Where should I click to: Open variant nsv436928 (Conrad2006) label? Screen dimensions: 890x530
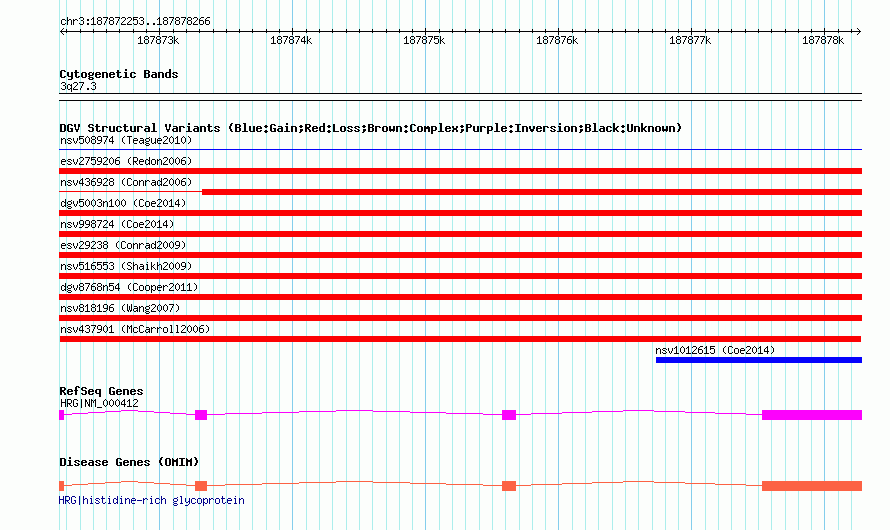[x=126, y=182]
